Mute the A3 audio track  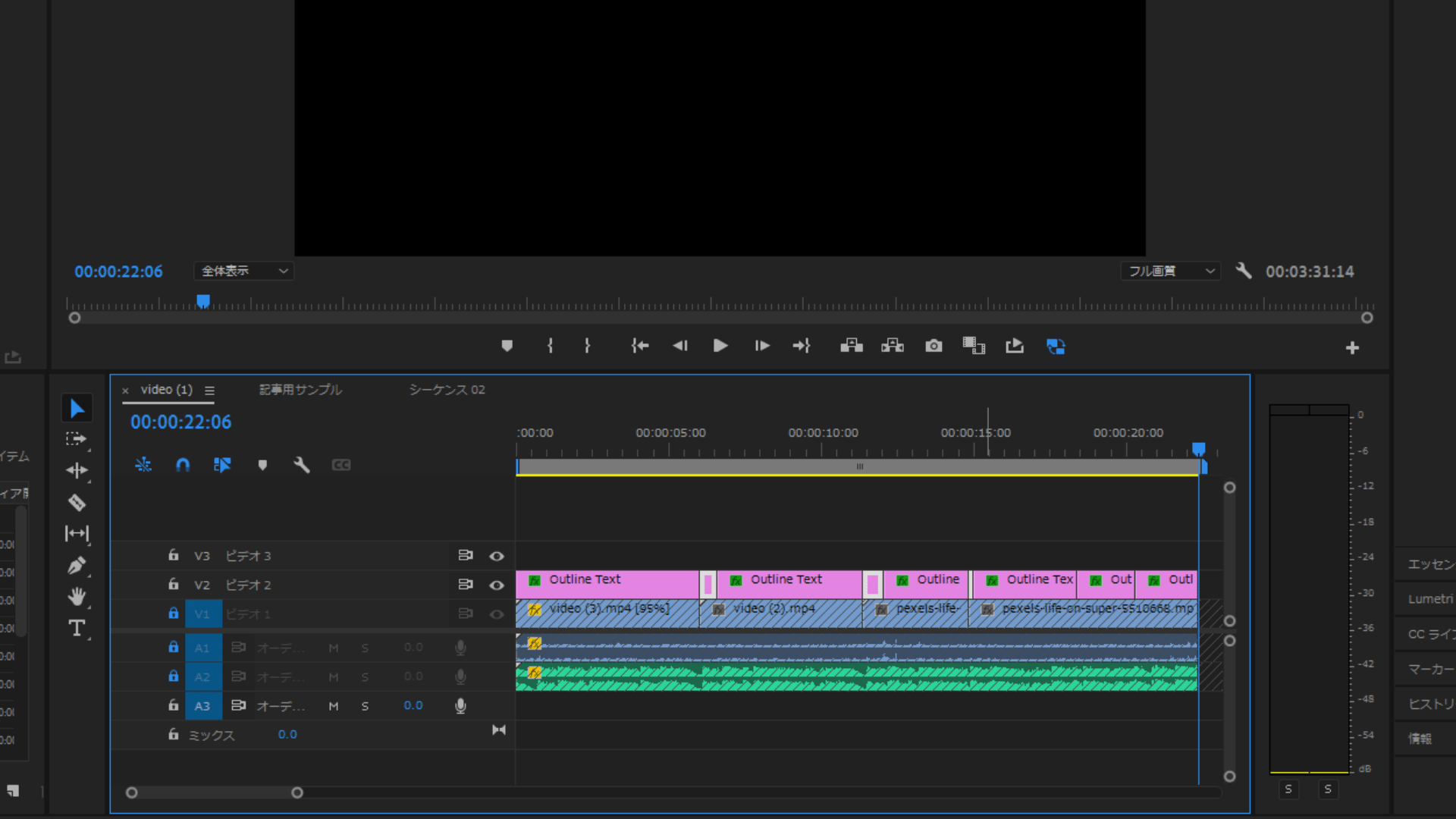click(334, 706)
